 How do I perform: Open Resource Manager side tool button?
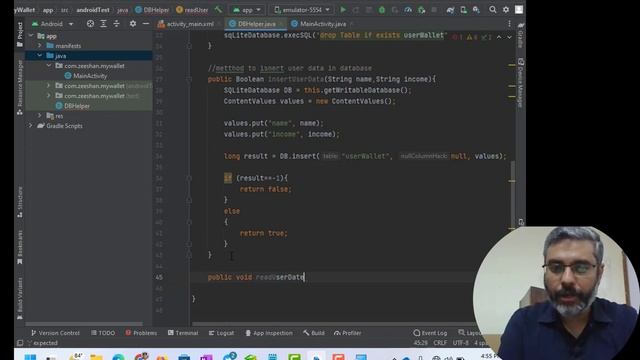(20, 87)
